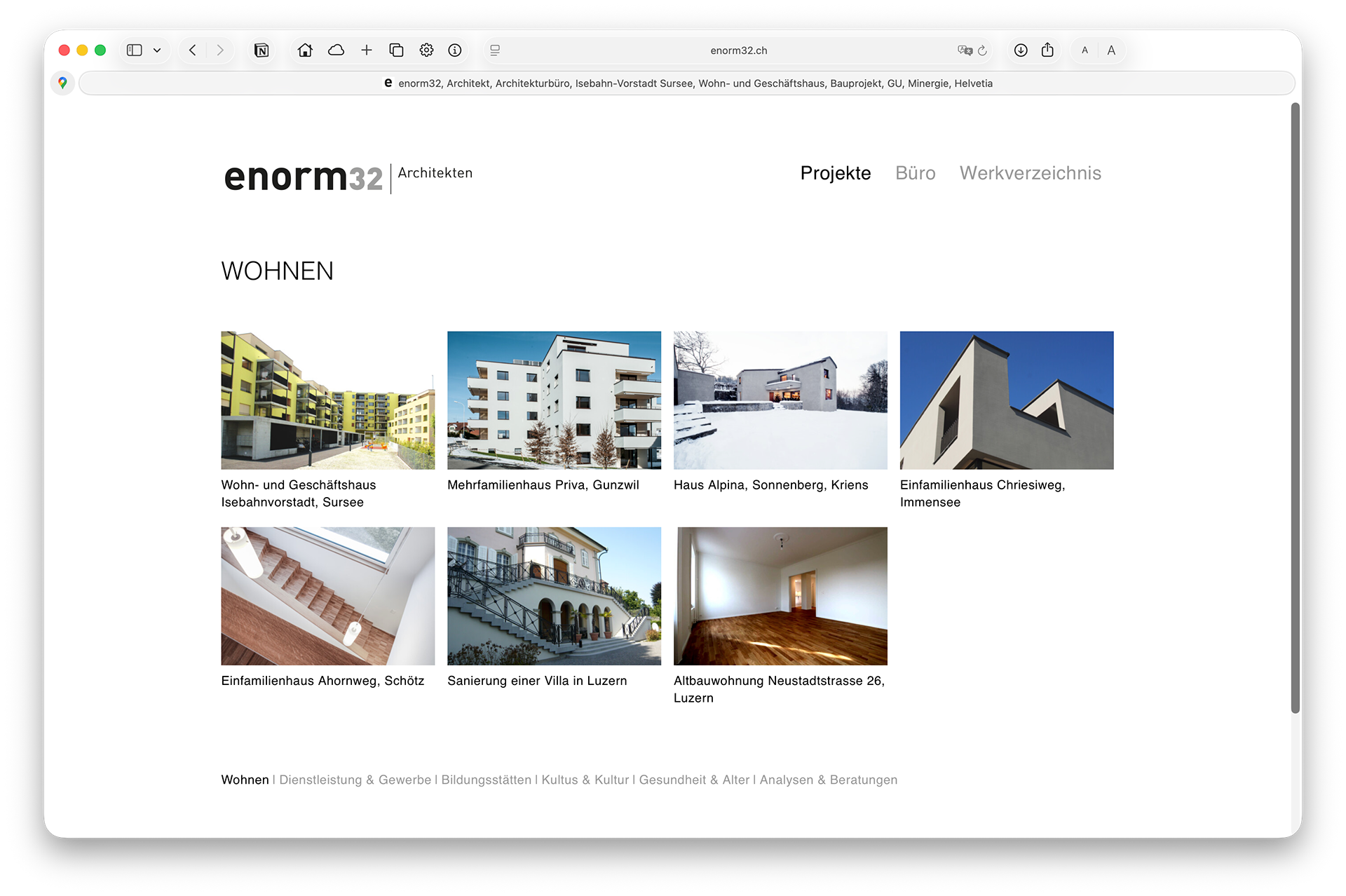This screenshot has height=896, width=1346.
Task: Increase text size with large A
Action: pyautogui.click(x=1111, y=50)
